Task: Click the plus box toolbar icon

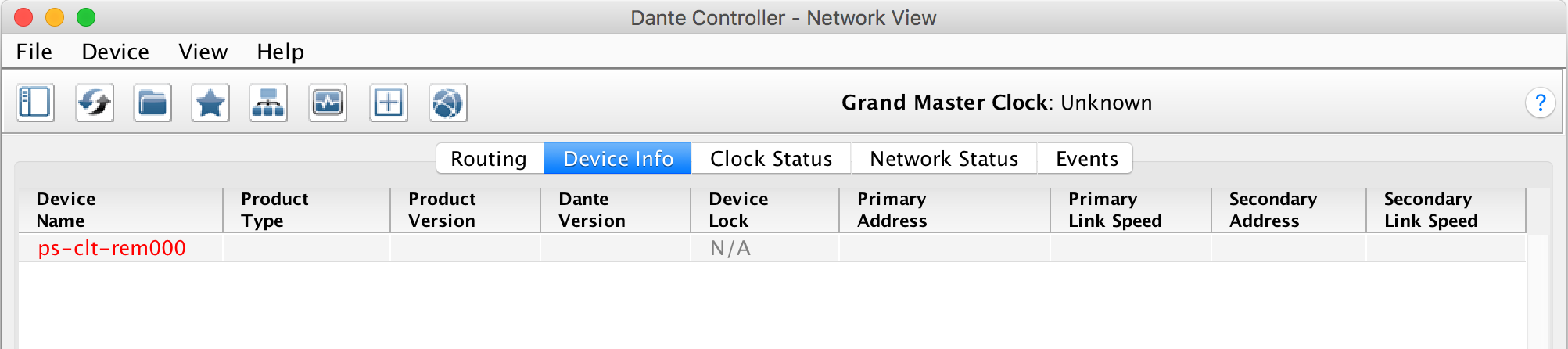Action: [389, 103]
